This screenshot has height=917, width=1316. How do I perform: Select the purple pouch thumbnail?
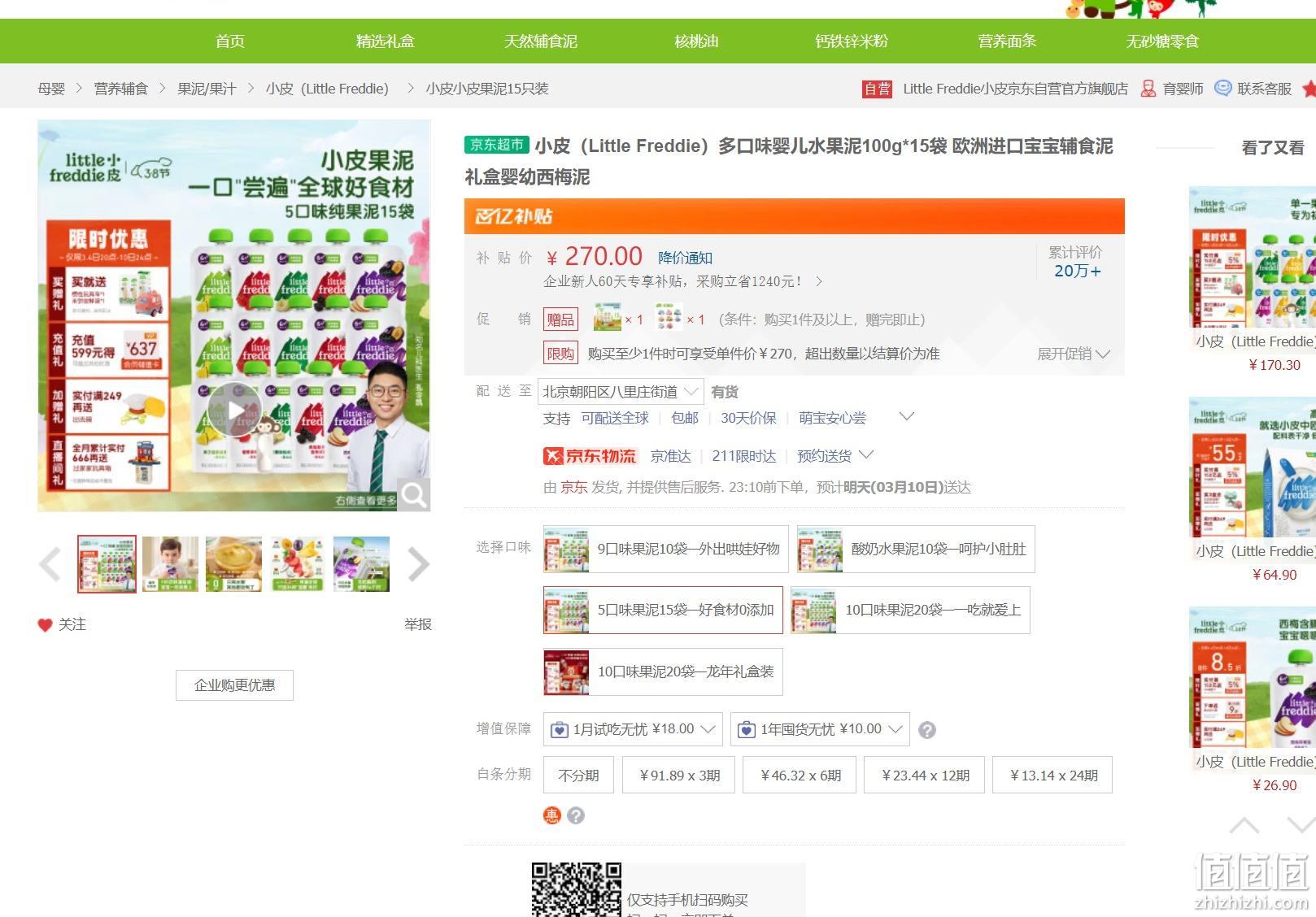[x=361, y=563]
